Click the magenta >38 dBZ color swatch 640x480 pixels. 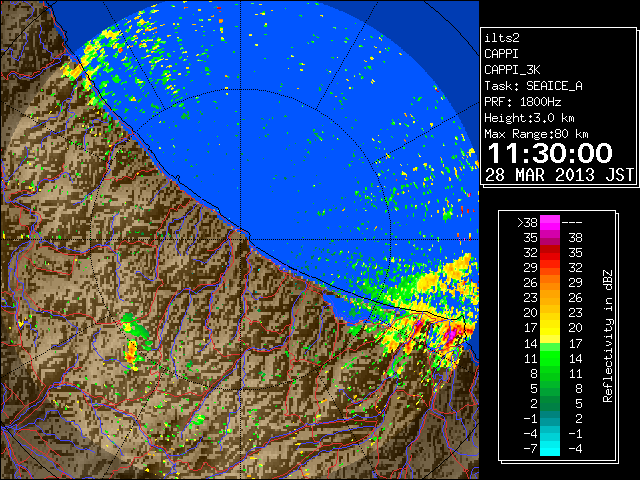click(550, 222)
